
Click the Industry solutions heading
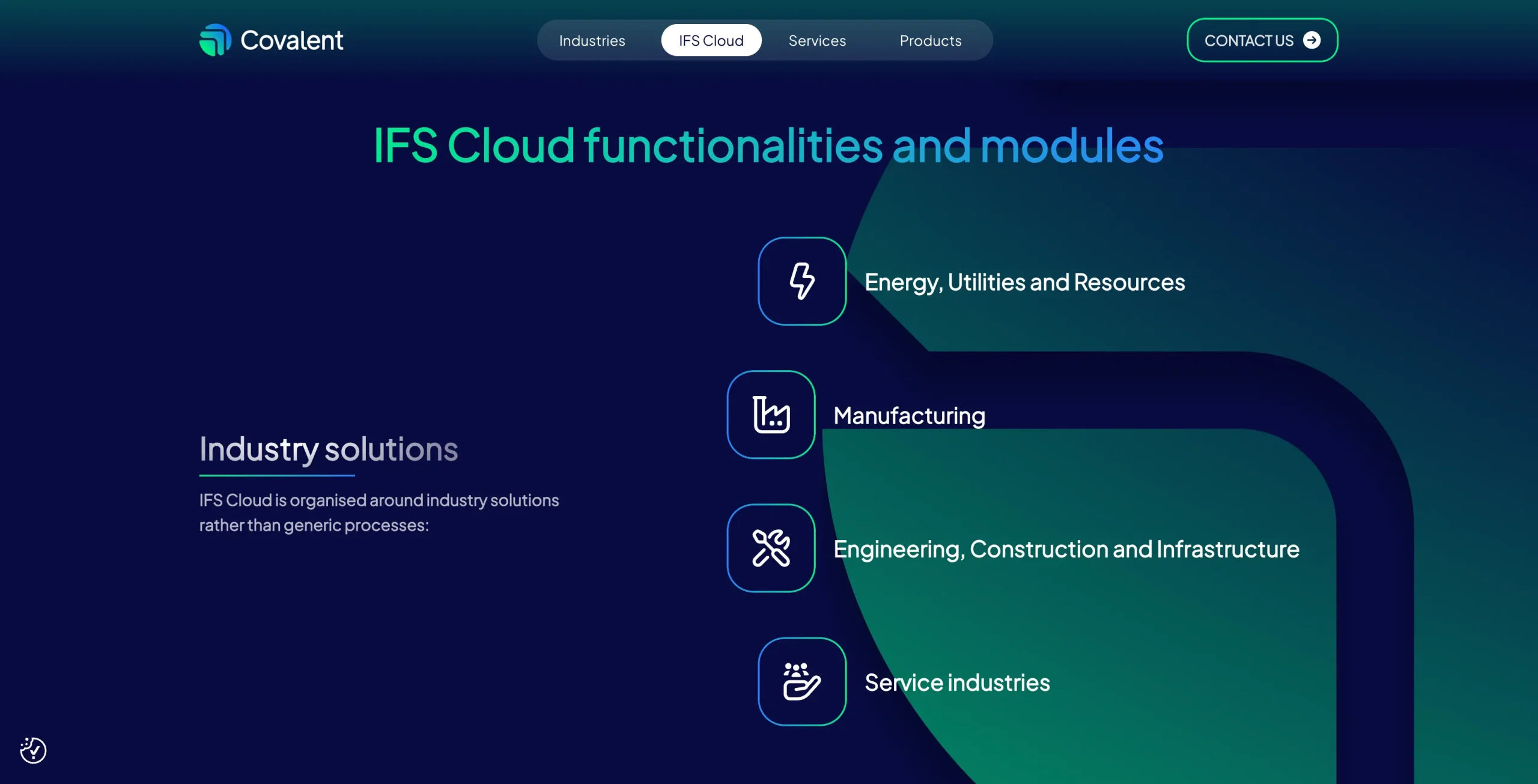[329, 449]
